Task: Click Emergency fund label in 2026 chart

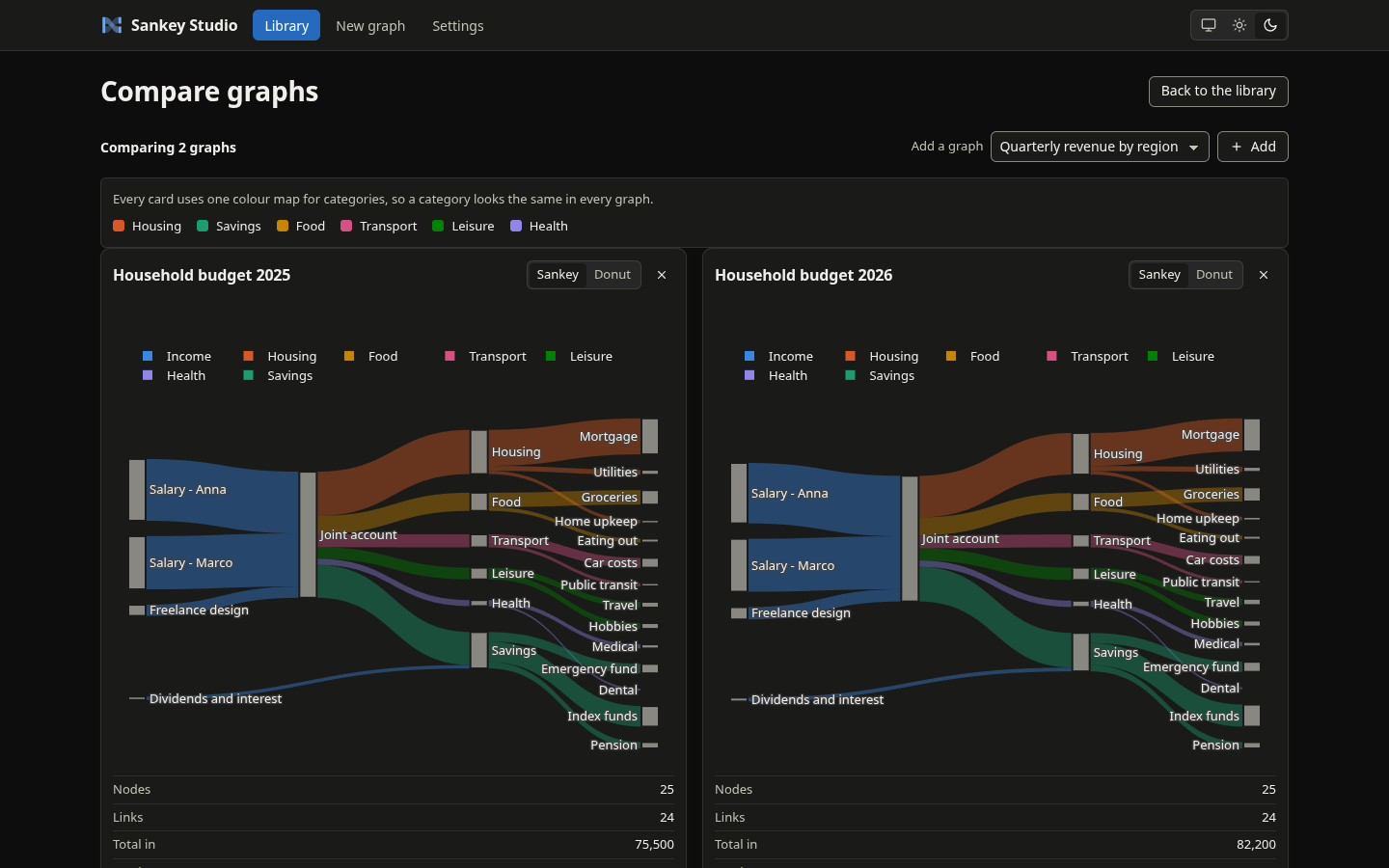Action: [1191, 666]
